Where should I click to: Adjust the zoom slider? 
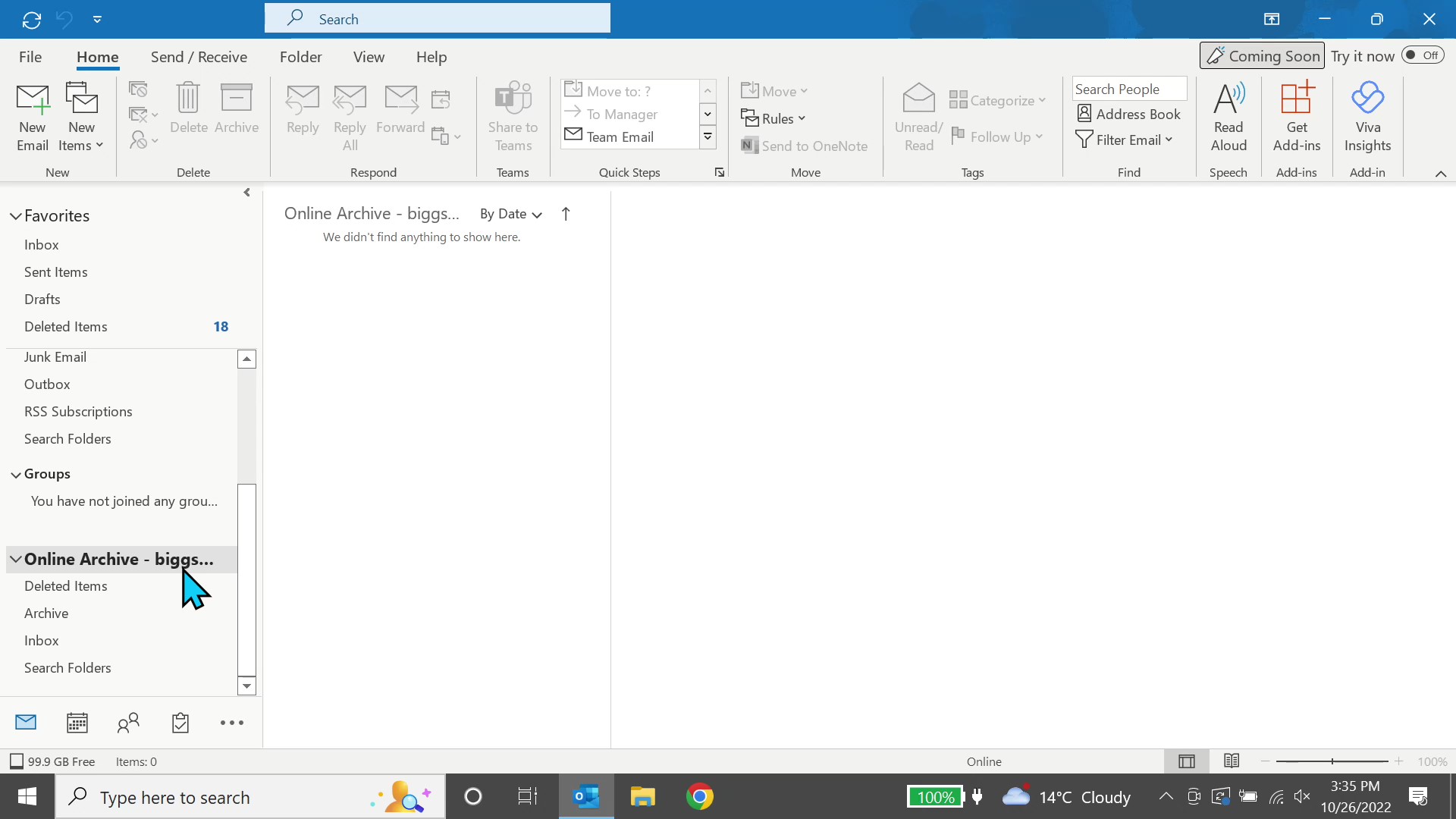point(1332,761)
